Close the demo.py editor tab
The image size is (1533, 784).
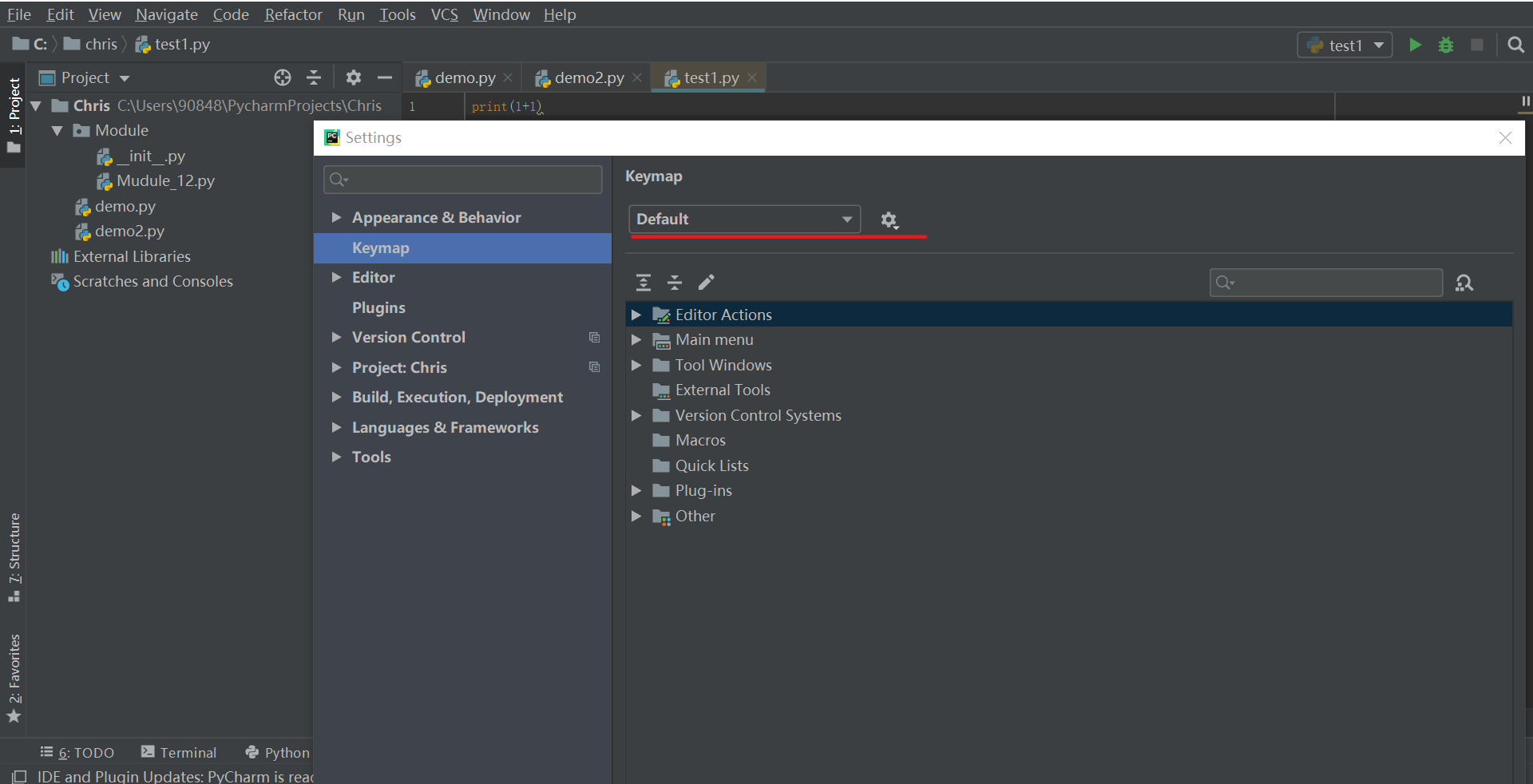(508, 77)
